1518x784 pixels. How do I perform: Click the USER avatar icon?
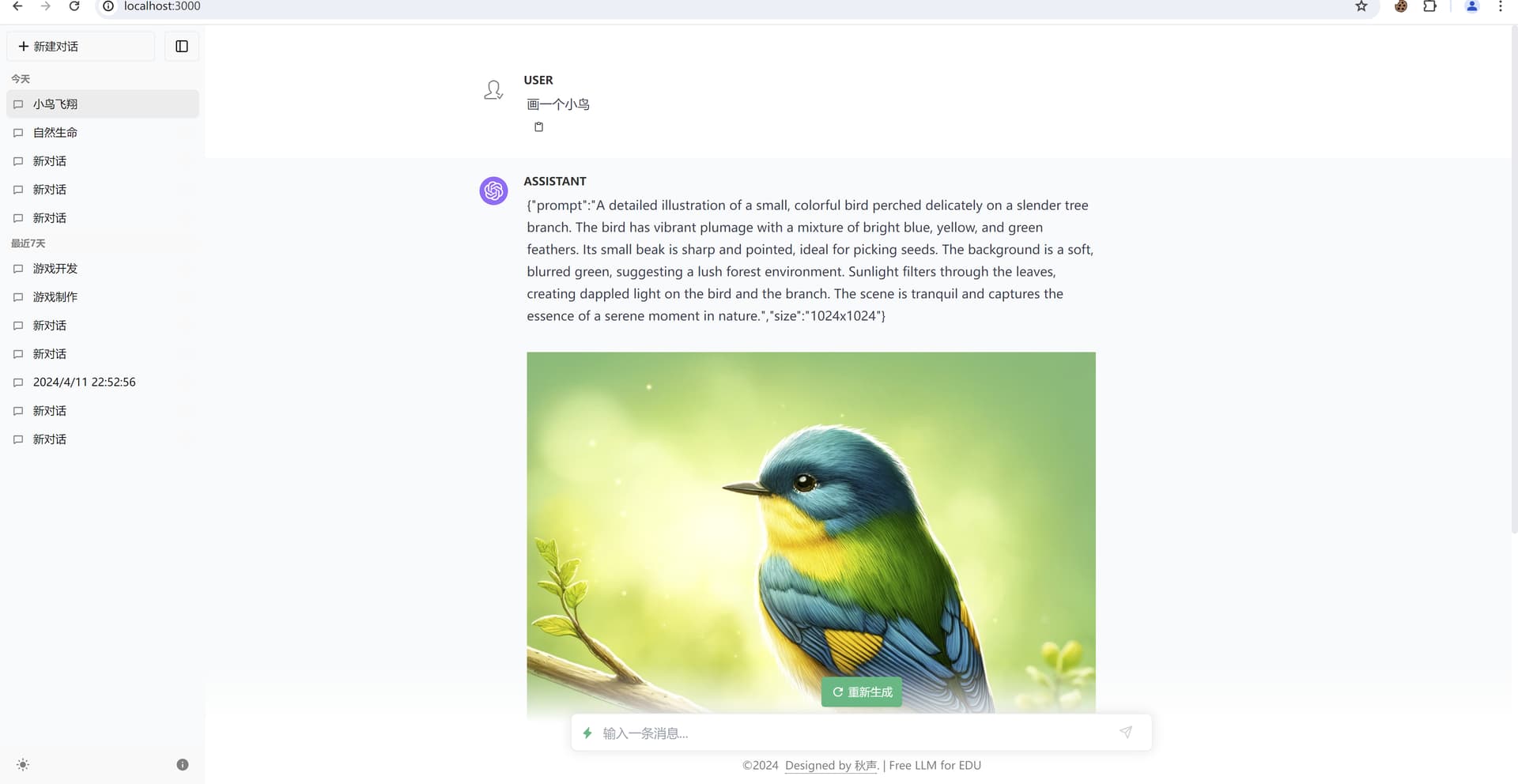point(493,90)
